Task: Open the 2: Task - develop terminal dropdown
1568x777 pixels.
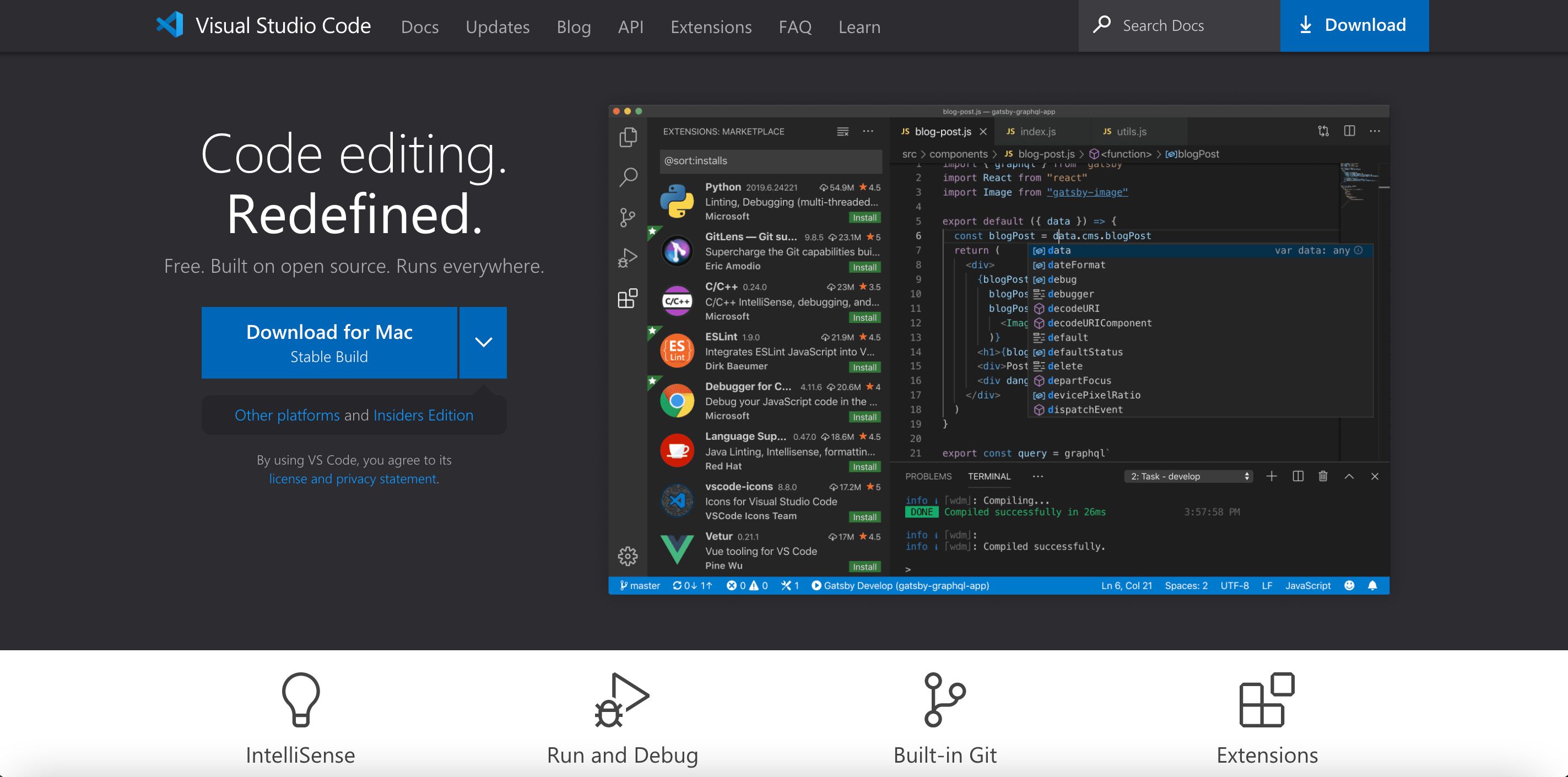Action: 1189,477
